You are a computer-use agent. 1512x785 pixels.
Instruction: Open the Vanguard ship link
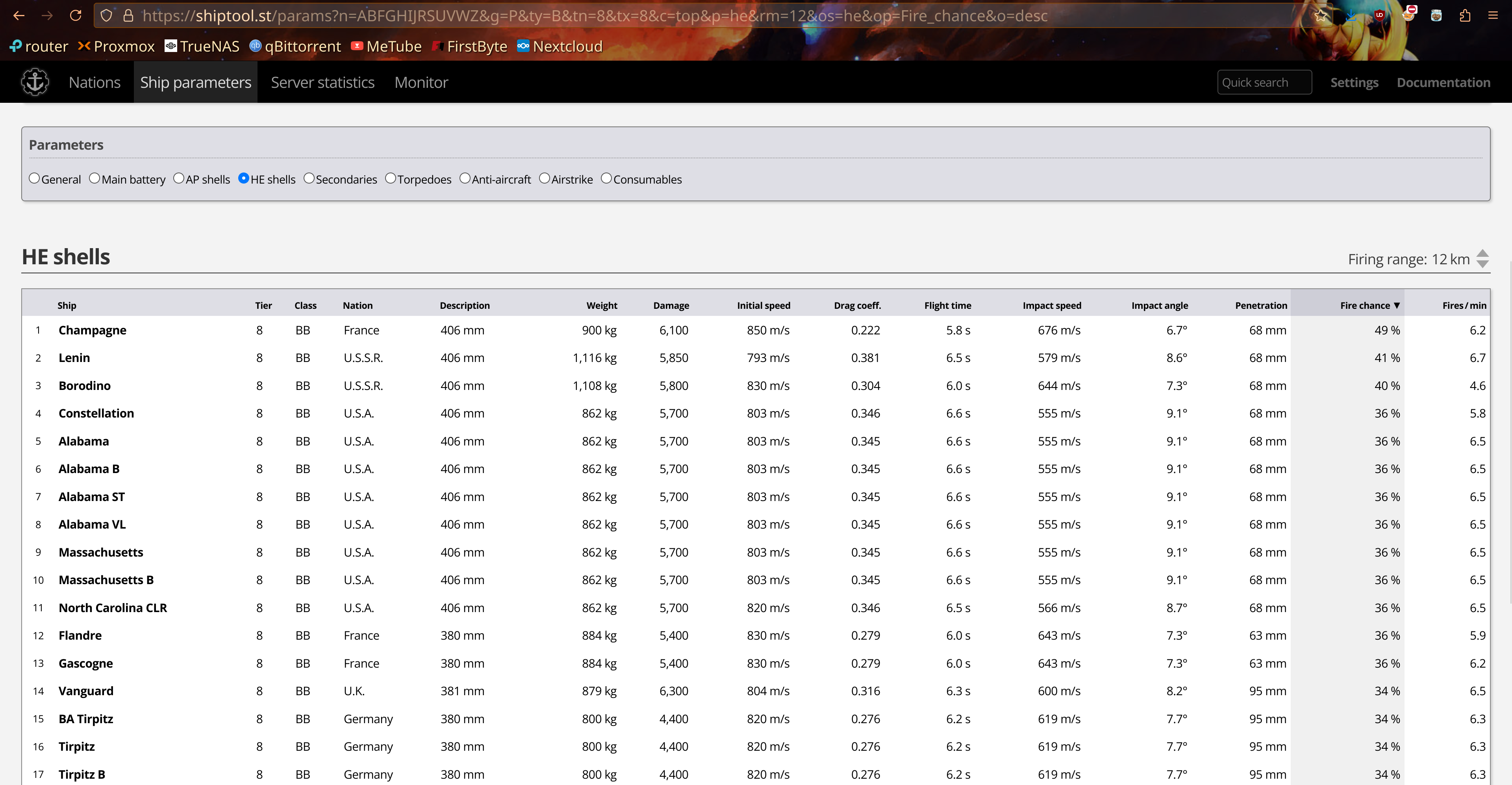pyautogui.click(x=86, y=691)
